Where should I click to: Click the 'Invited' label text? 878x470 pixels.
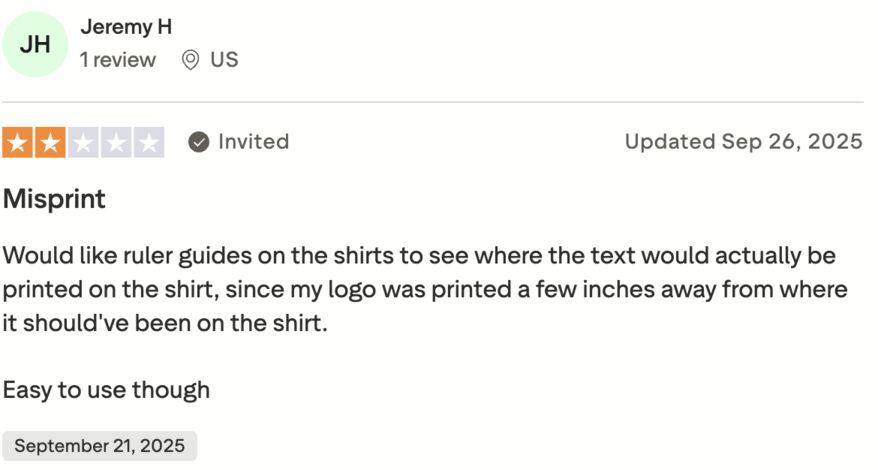(x=253, y=142)
